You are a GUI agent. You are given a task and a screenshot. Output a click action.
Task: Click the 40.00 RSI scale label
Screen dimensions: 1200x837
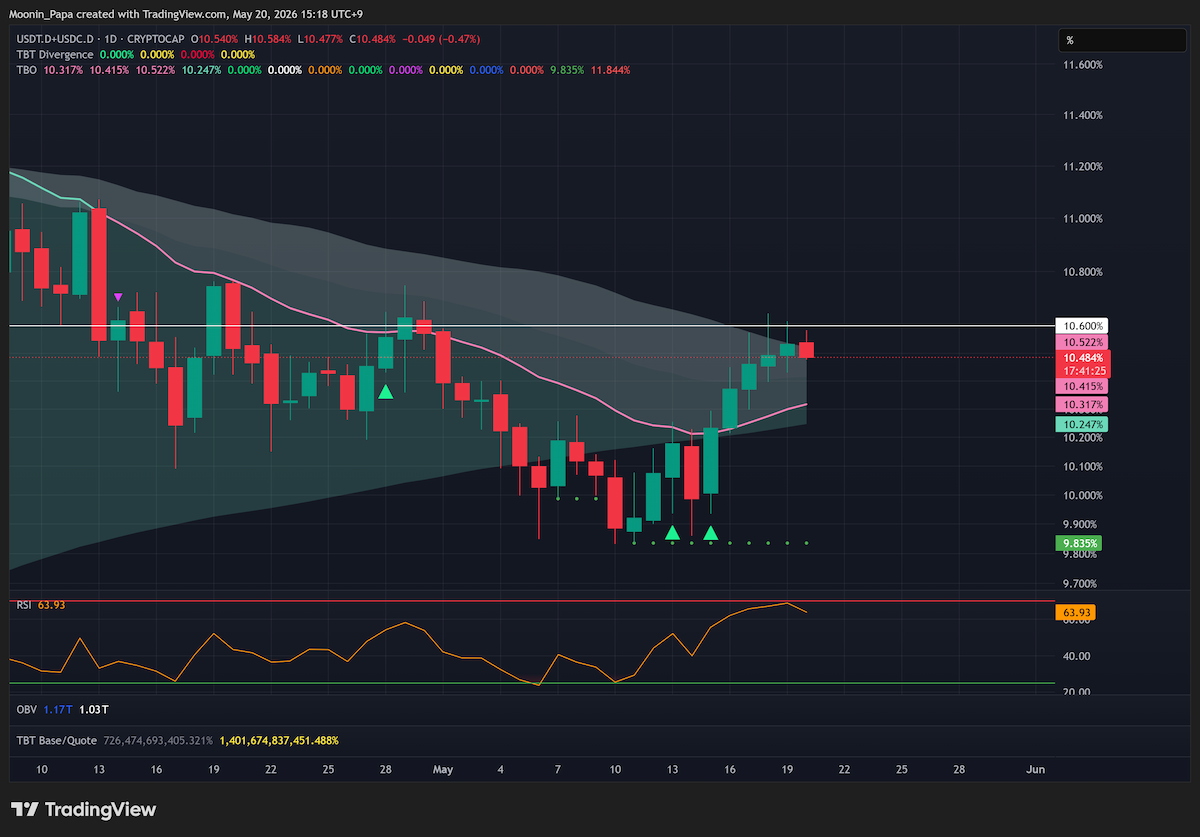[1076, 656]
